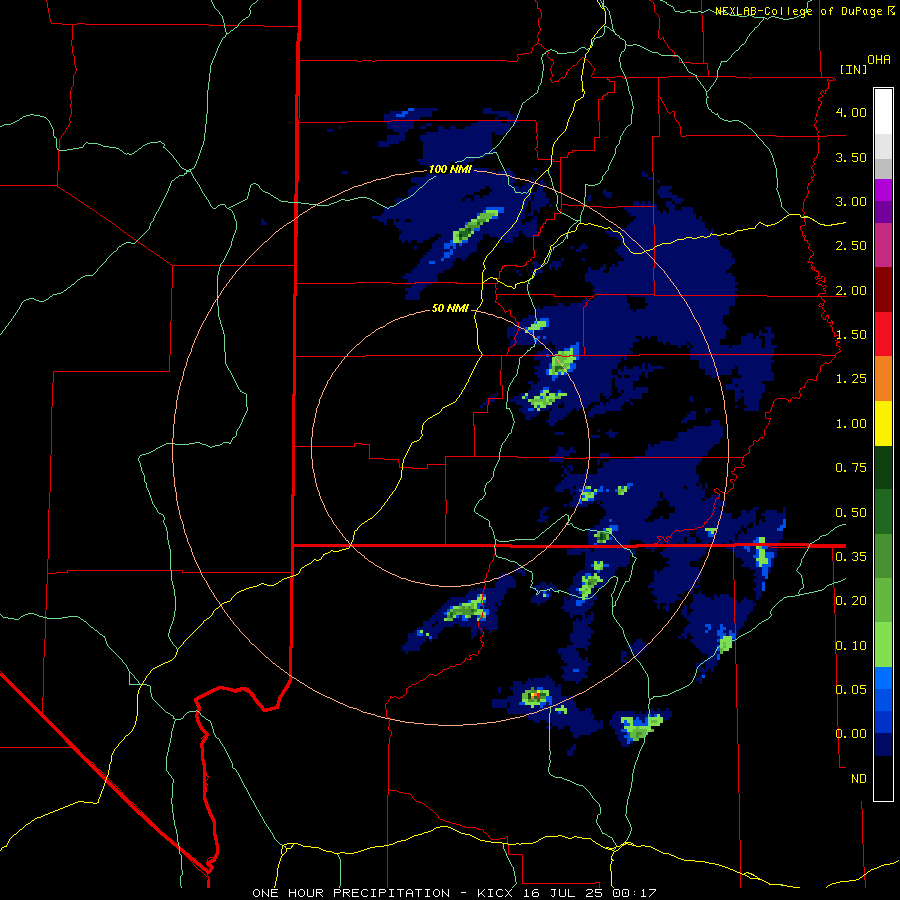This screenshot has height=900, width=900.
Task: Click the OHA product code label
Action: click(879, 60)
